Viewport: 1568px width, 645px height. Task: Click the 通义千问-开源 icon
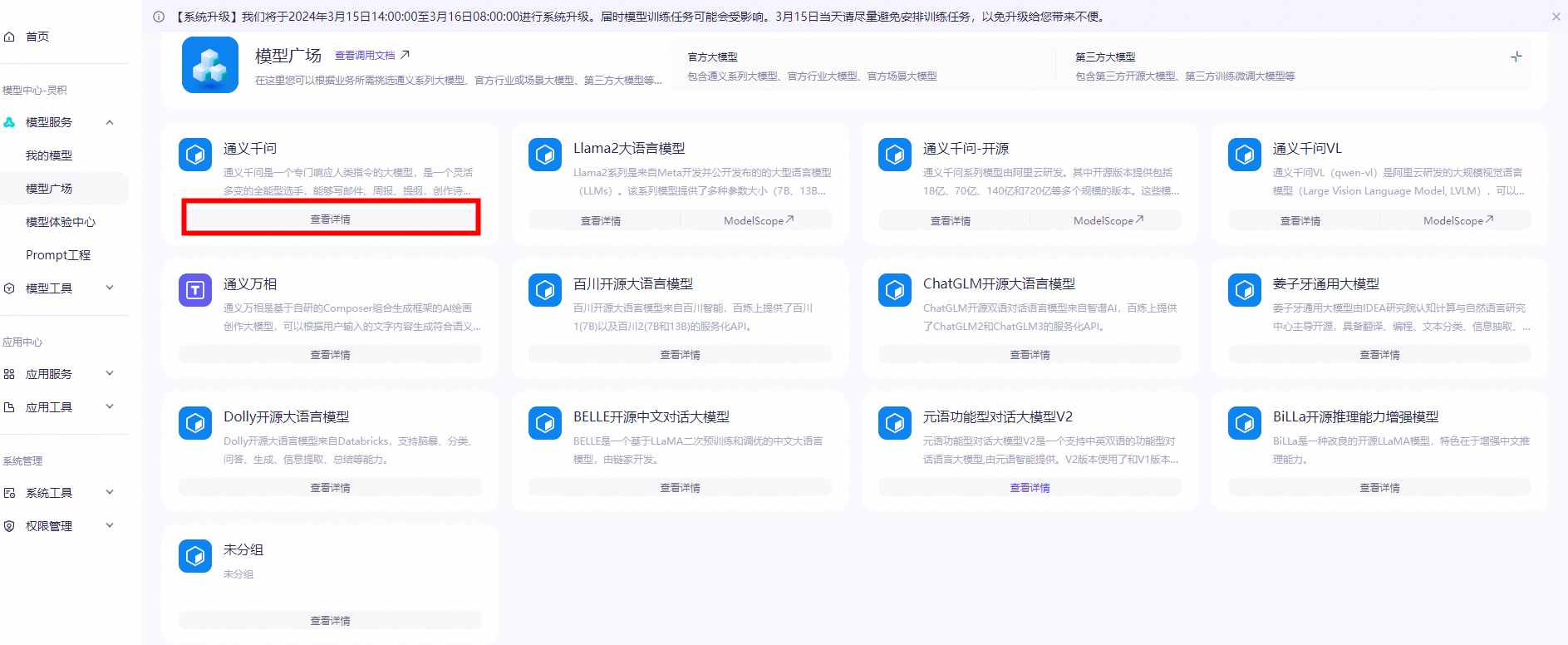click(895, 155)
